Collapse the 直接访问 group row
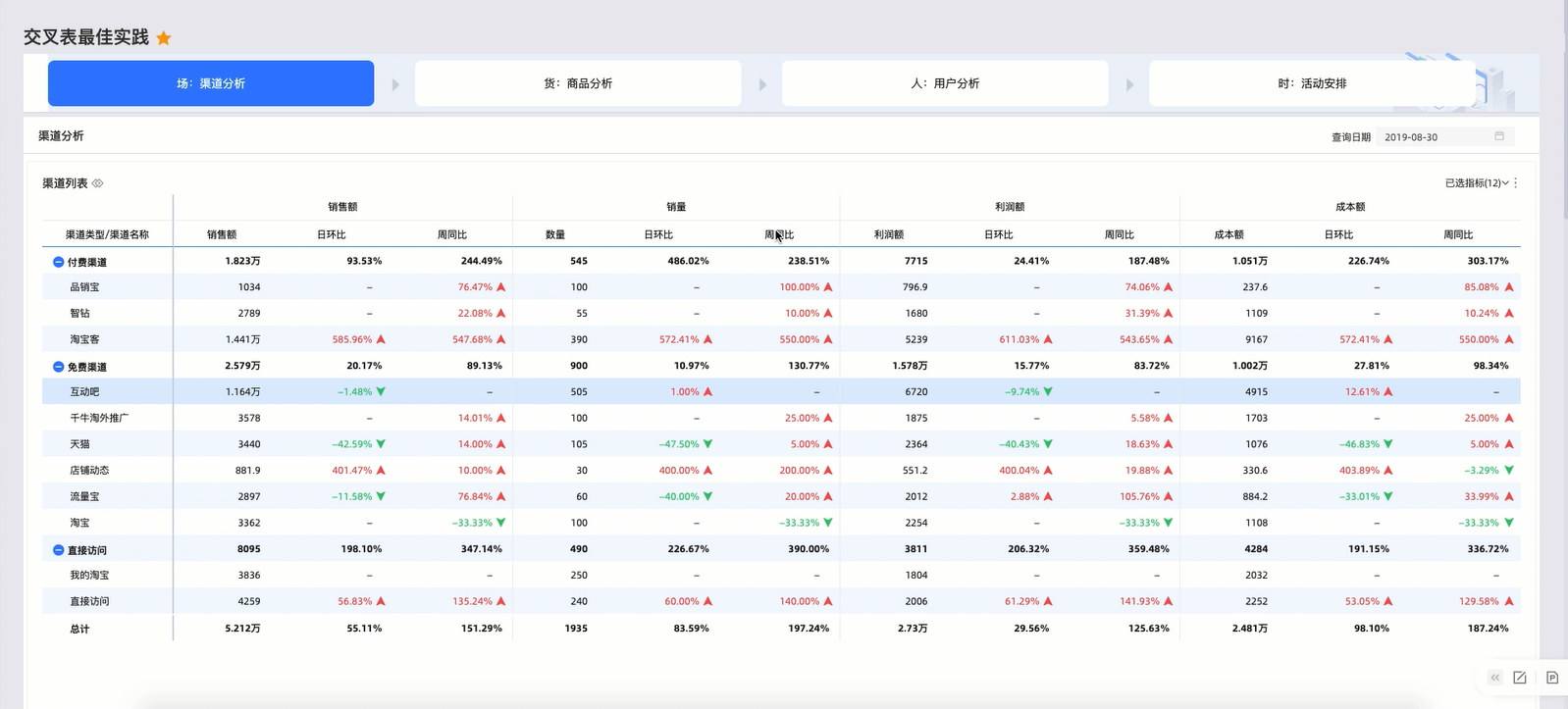The height and width of the screenshot is (709, 1568). [x=58, y=550]
